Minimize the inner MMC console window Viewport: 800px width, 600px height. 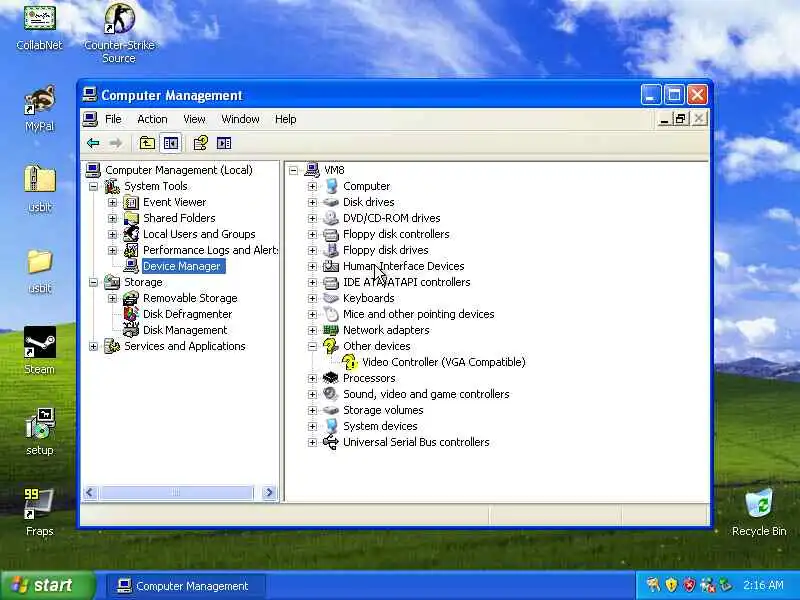pyautogui.click(x=664, y=119)
